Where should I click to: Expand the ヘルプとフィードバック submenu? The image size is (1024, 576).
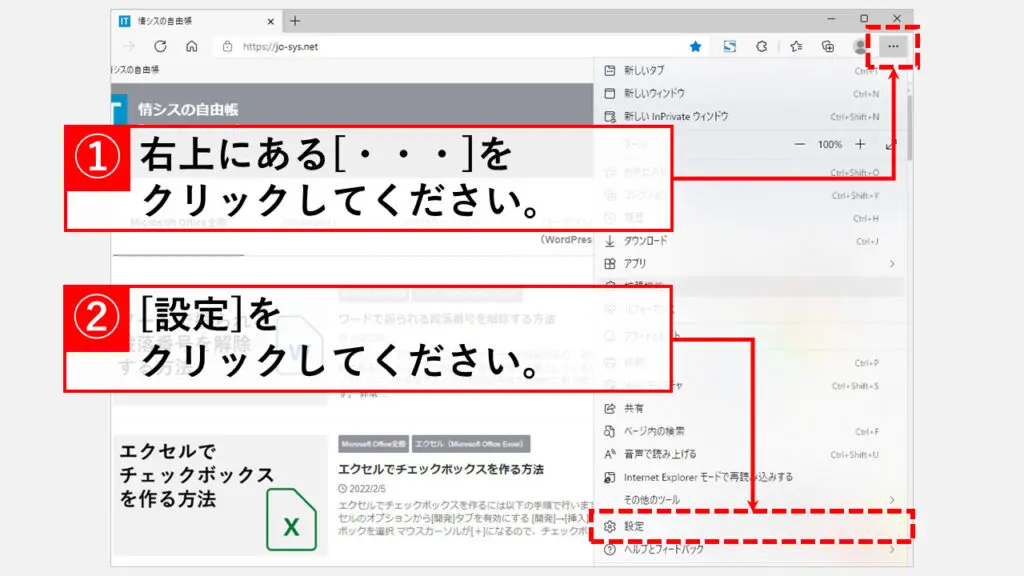pos(750,549)
